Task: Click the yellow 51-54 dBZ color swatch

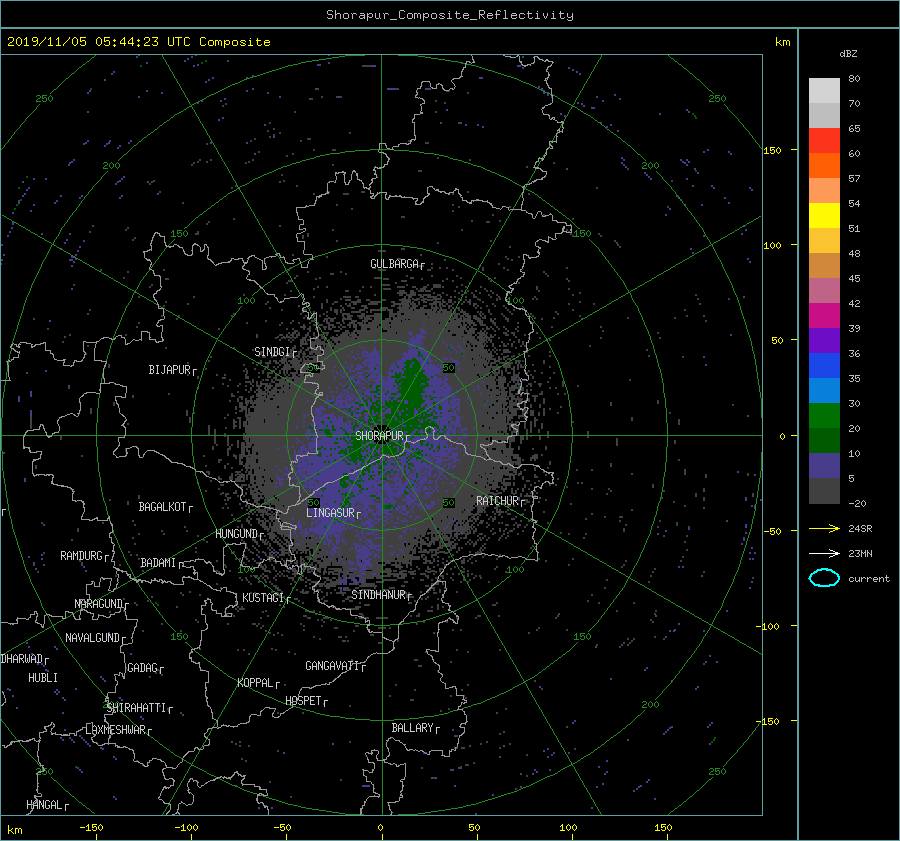Action: click(824, 216)
